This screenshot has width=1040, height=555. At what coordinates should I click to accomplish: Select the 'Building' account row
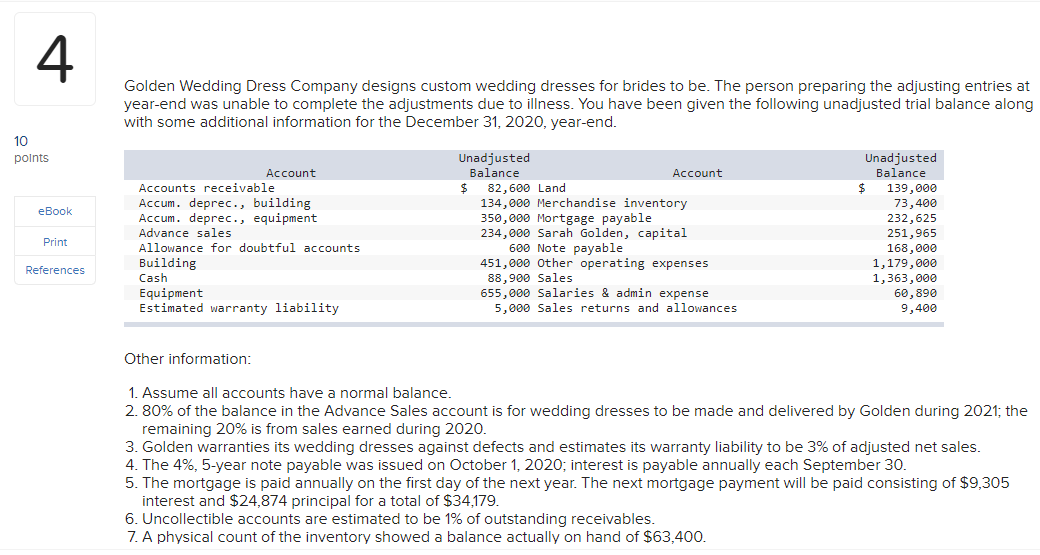[x=167, y=263]
